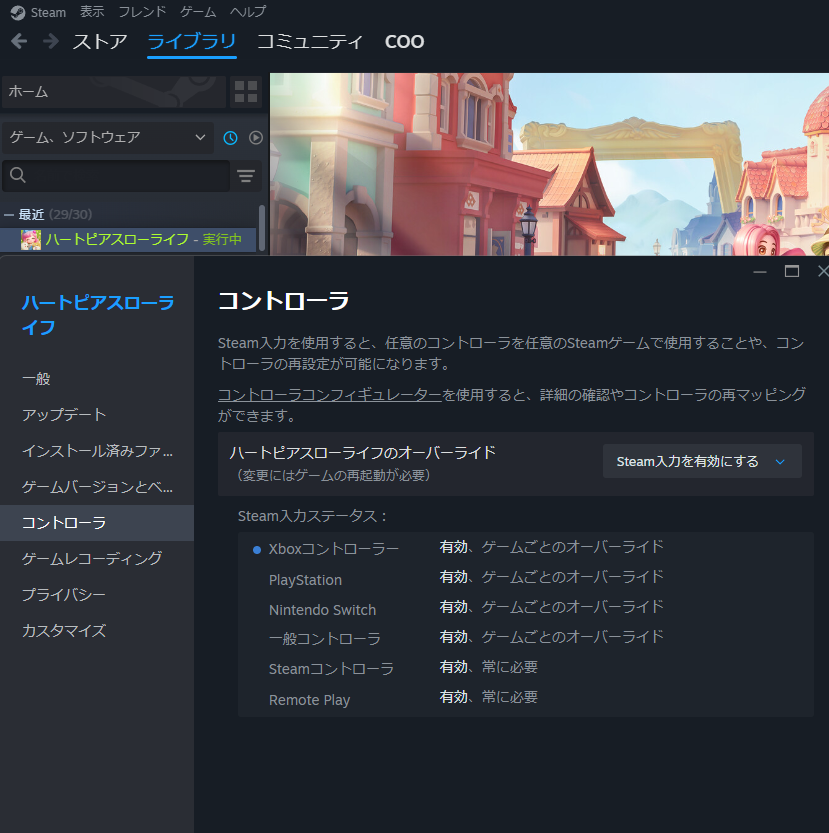Click the Nintendo Switch status row
Screen dimensions: 829x833
[526, 608]
